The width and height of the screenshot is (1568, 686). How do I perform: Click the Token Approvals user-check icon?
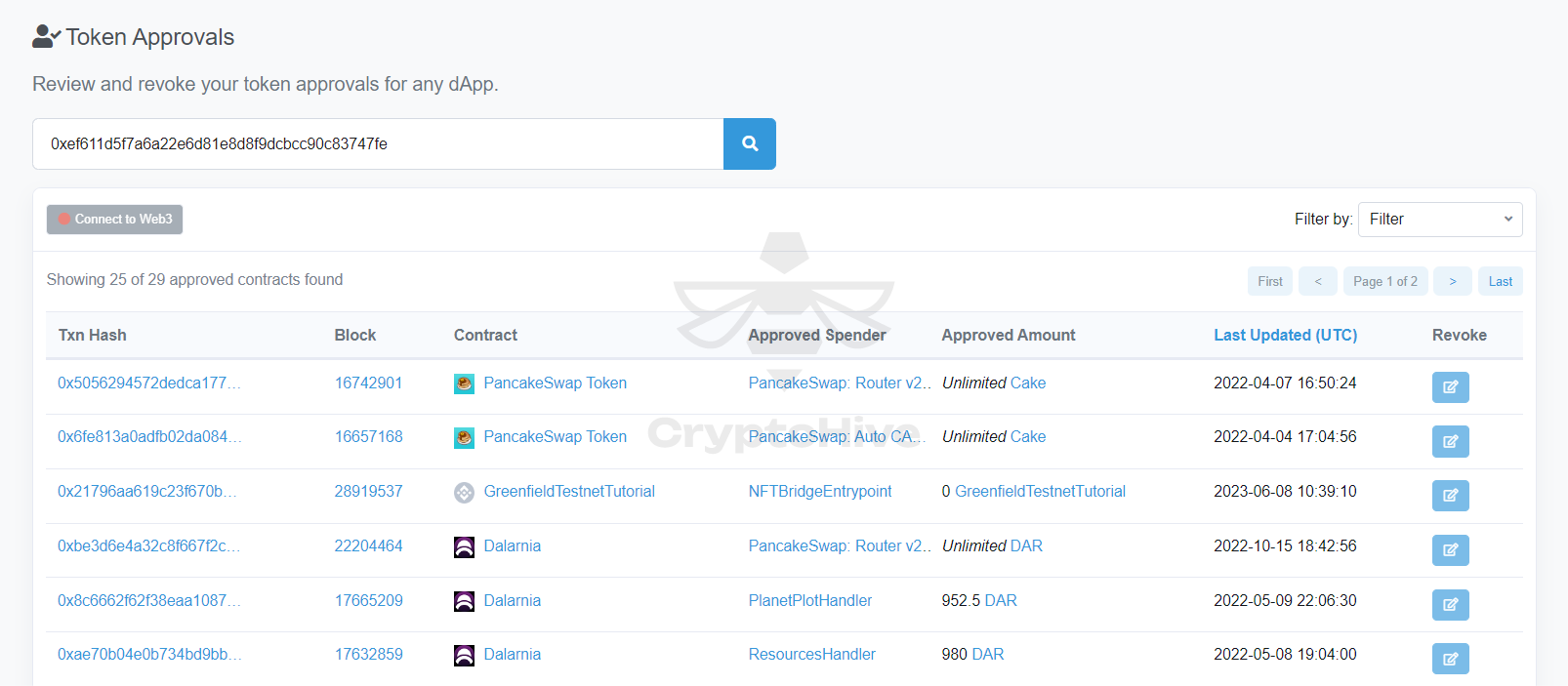coord(46,37)
